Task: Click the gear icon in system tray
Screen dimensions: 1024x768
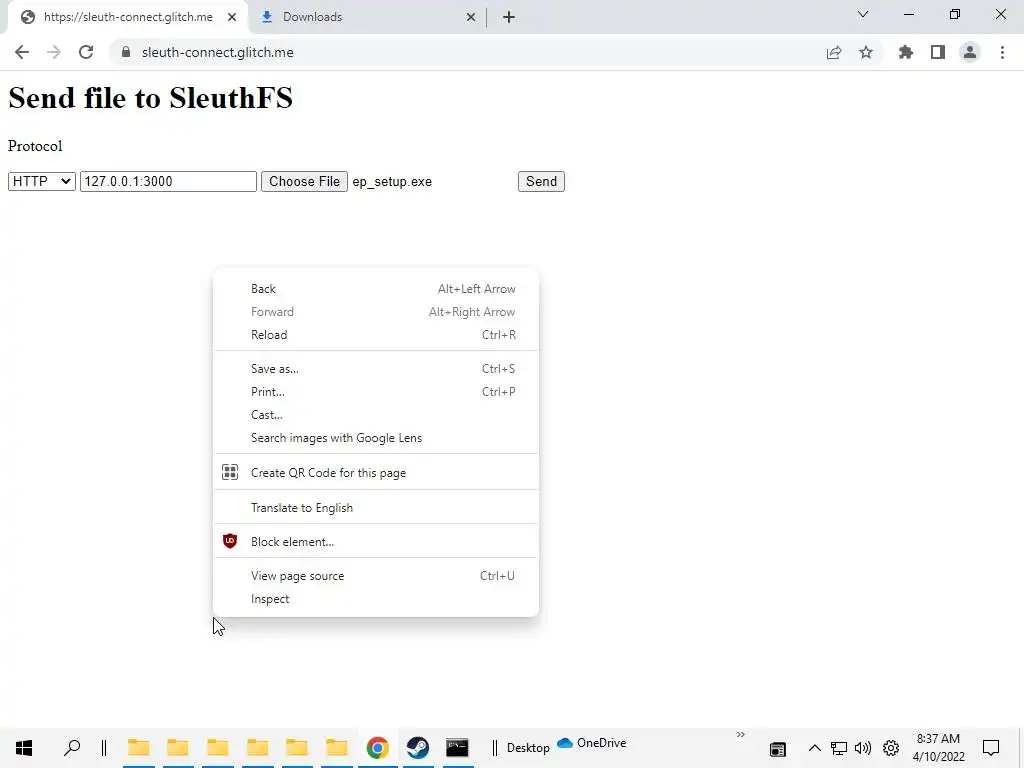Action: [x=891, y=748]
